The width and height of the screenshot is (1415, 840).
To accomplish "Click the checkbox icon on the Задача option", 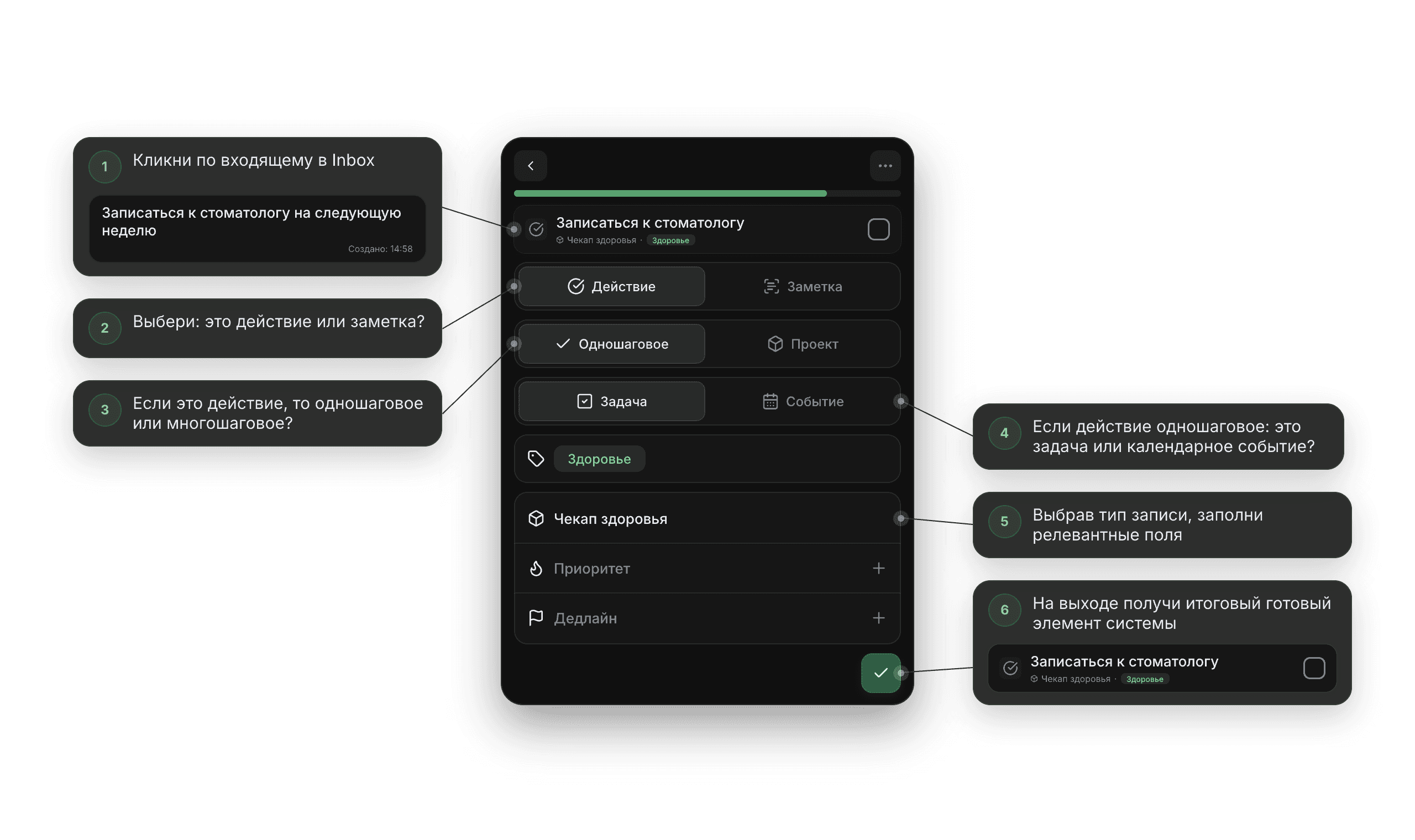I will coord(584,401).
